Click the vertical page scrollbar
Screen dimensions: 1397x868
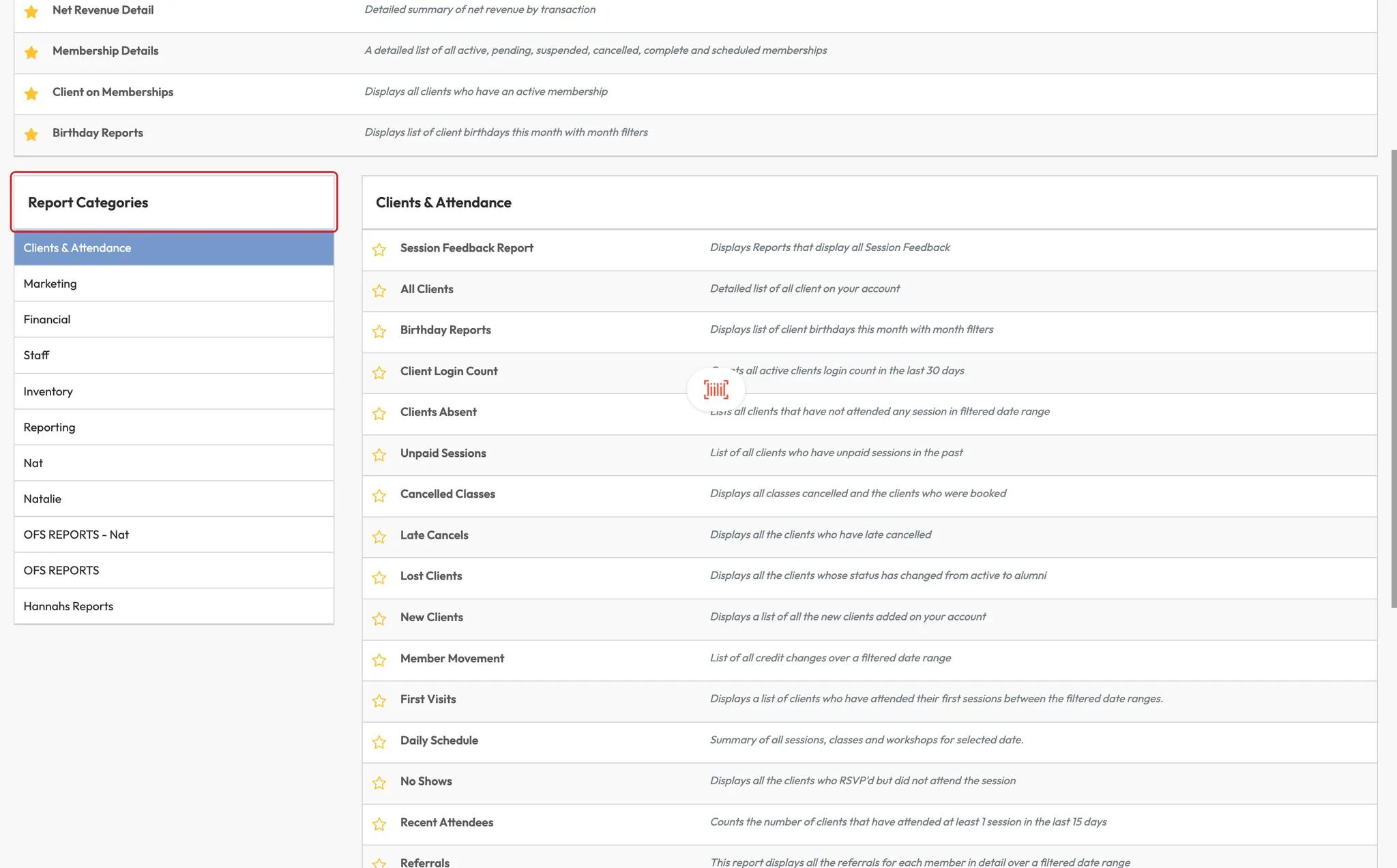coord(1393,378)
